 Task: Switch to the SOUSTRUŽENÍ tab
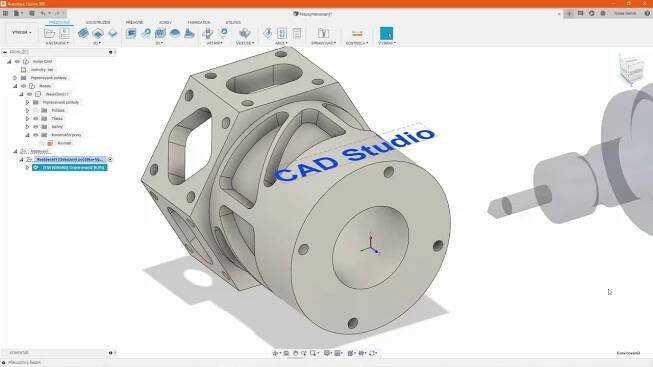pos(98,22)
